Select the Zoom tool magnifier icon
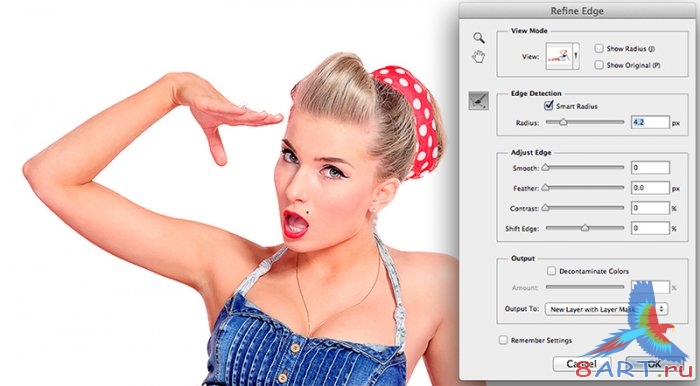Screen dimensions: 700x386 tap(479, 37)
